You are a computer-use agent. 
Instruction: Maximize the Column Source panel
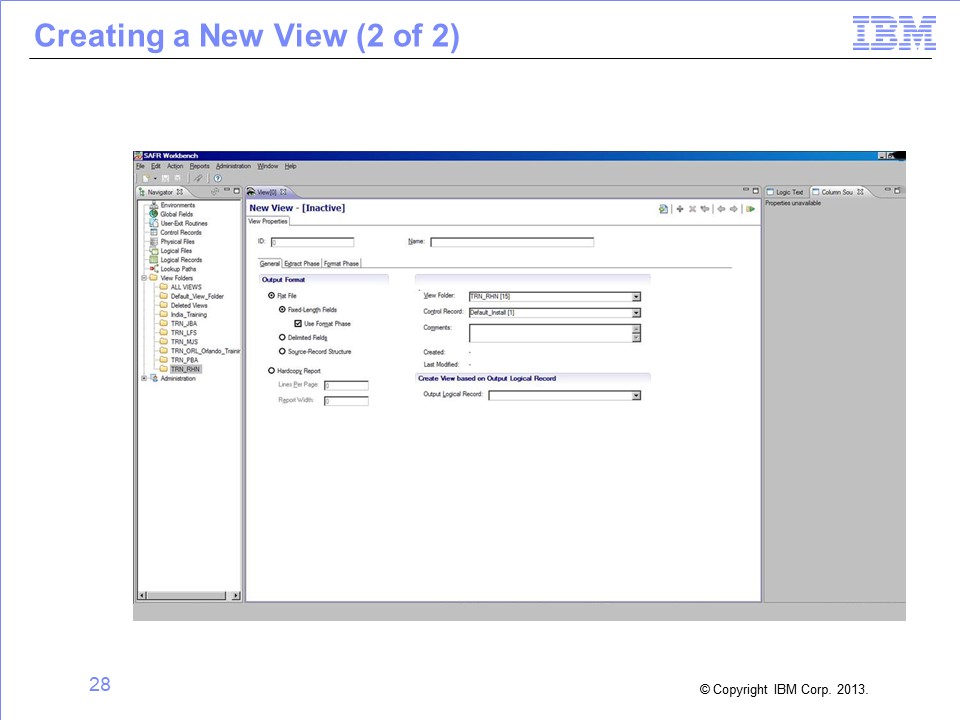[898, 190]
